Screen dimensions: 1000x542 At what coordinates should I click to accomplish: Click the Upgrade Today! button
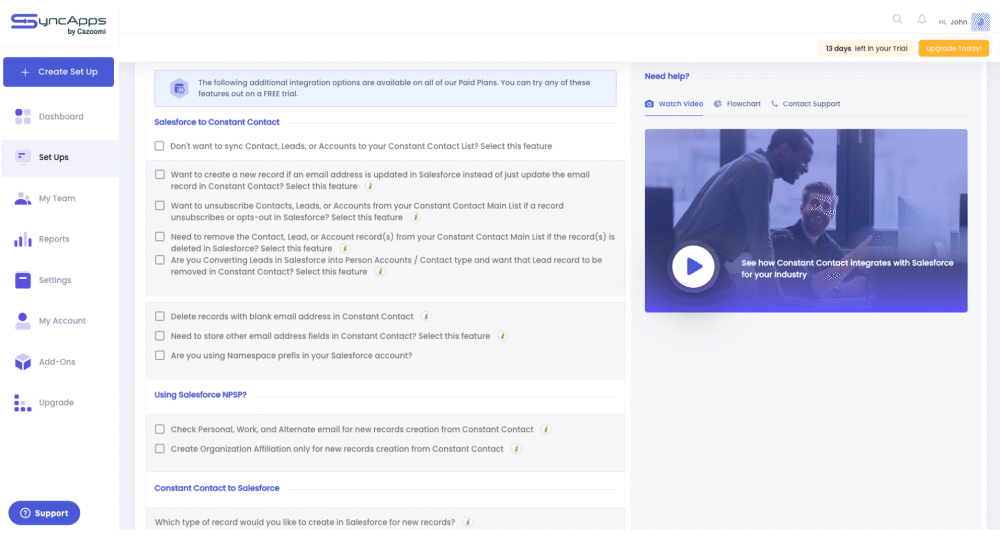953,48
